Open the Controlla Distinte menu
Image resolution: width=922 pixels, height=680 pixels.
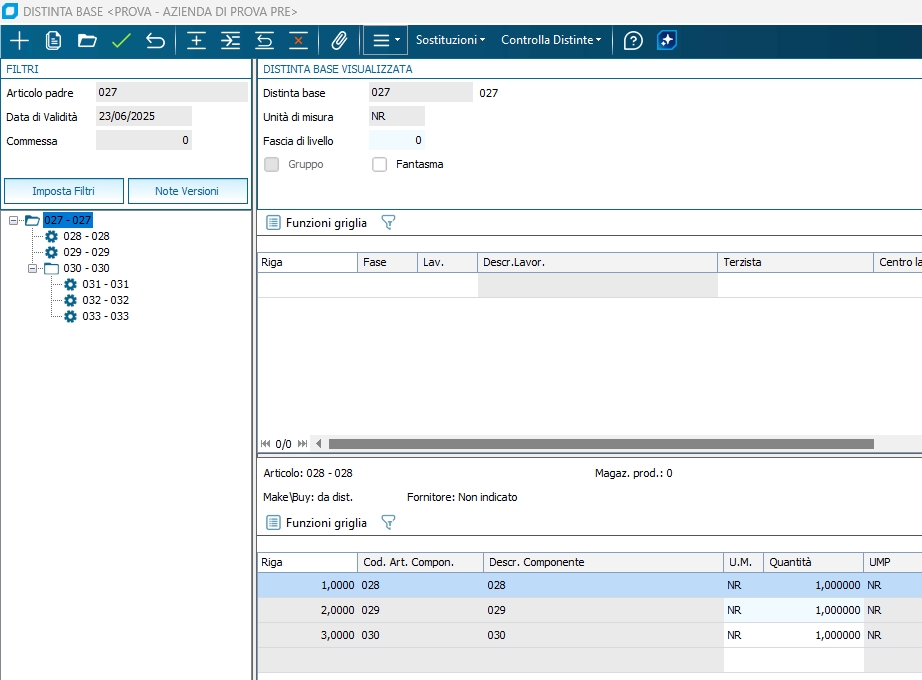[x=551, y=41]
